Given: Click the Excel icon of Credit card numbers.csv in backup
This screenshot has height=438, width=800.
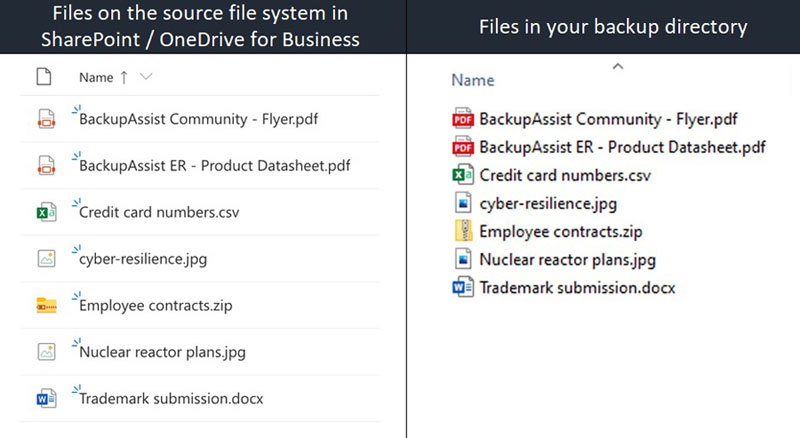Looking at the screenshot, I should pos(463,175).
